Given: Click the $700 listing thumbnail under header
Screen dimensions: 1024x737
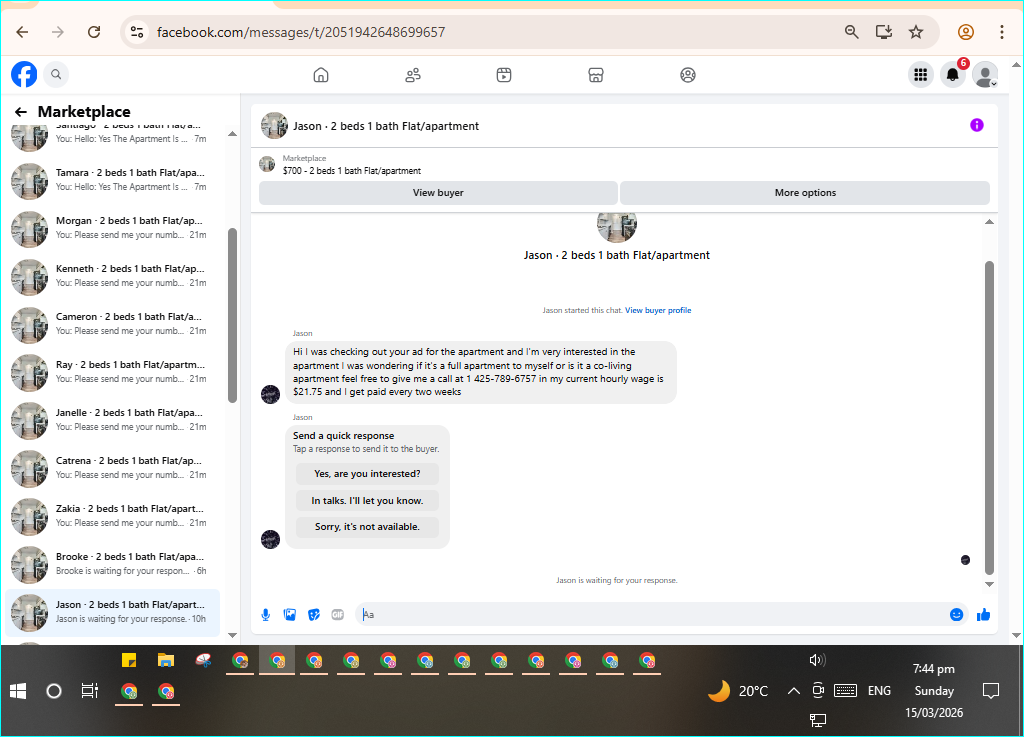Looking at the screenshot, I should pyautogui.click(x=267, y=164).
